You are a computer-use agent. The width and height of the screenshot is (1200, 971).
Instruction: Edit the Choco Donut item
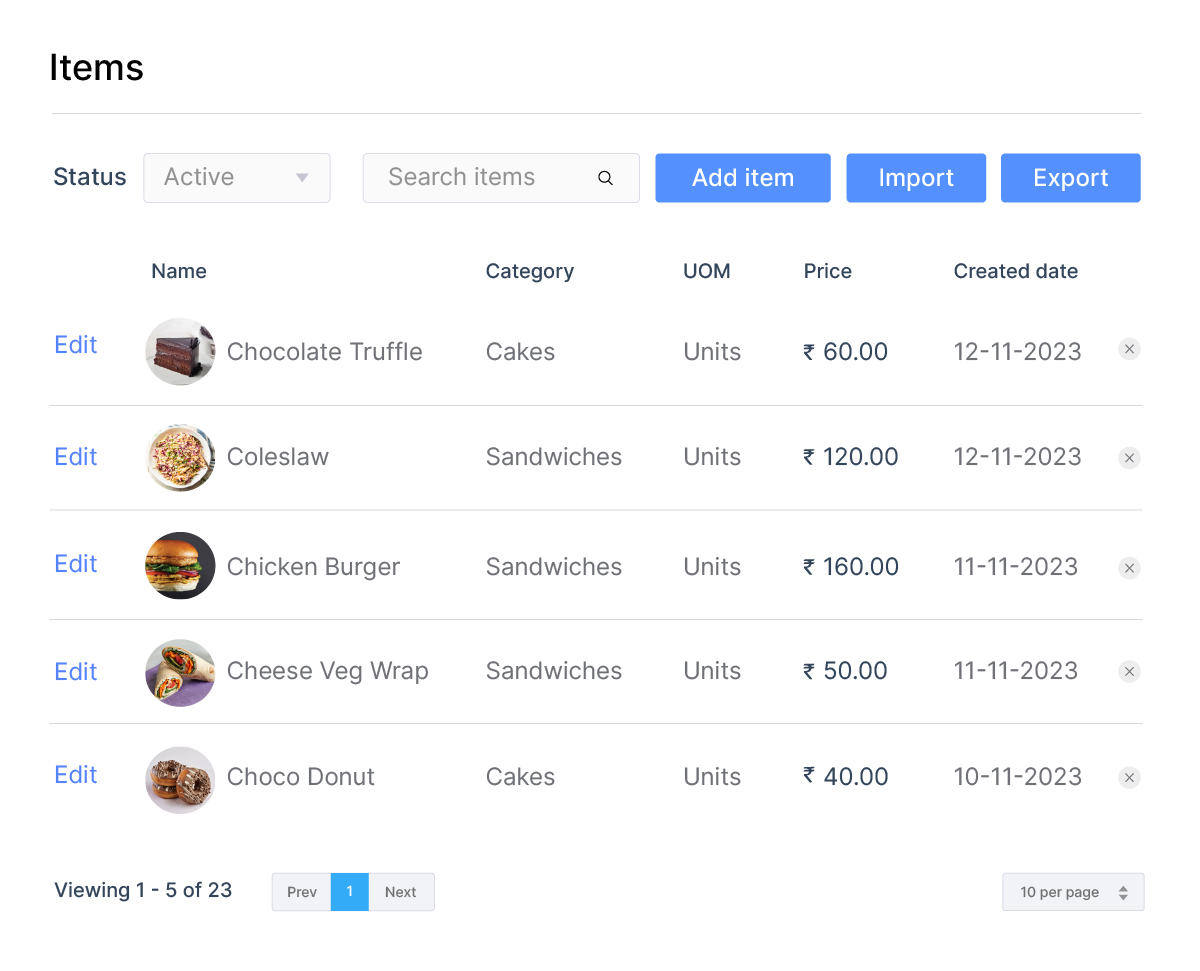(x=75, y=775)
